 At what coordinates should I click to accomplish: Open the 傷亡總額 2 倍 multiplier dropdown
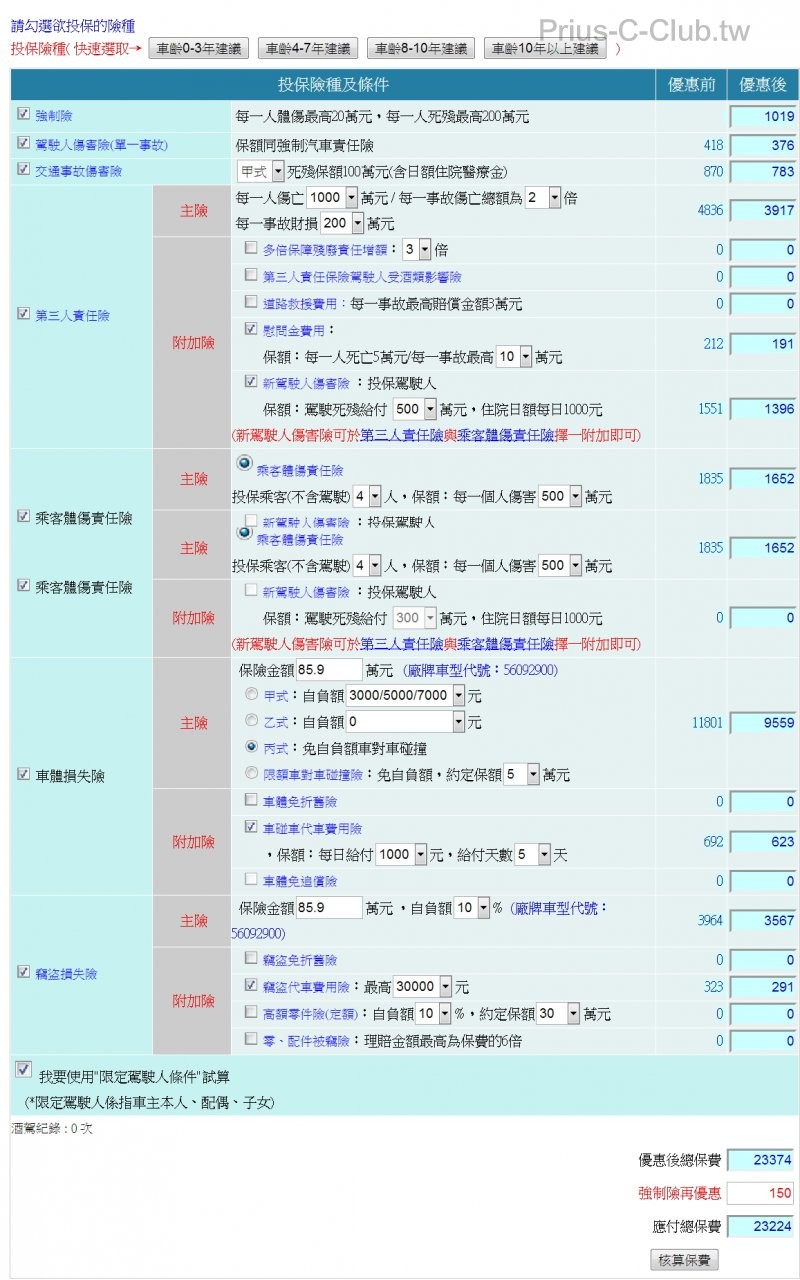click(543, 197)
